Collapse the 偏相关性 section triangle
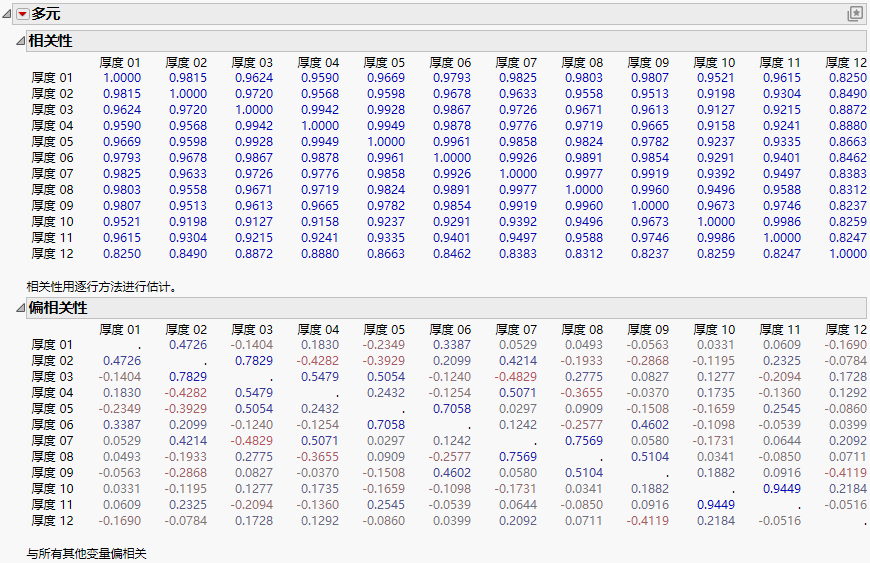This screenshot has width=870, height=563. 20,308
